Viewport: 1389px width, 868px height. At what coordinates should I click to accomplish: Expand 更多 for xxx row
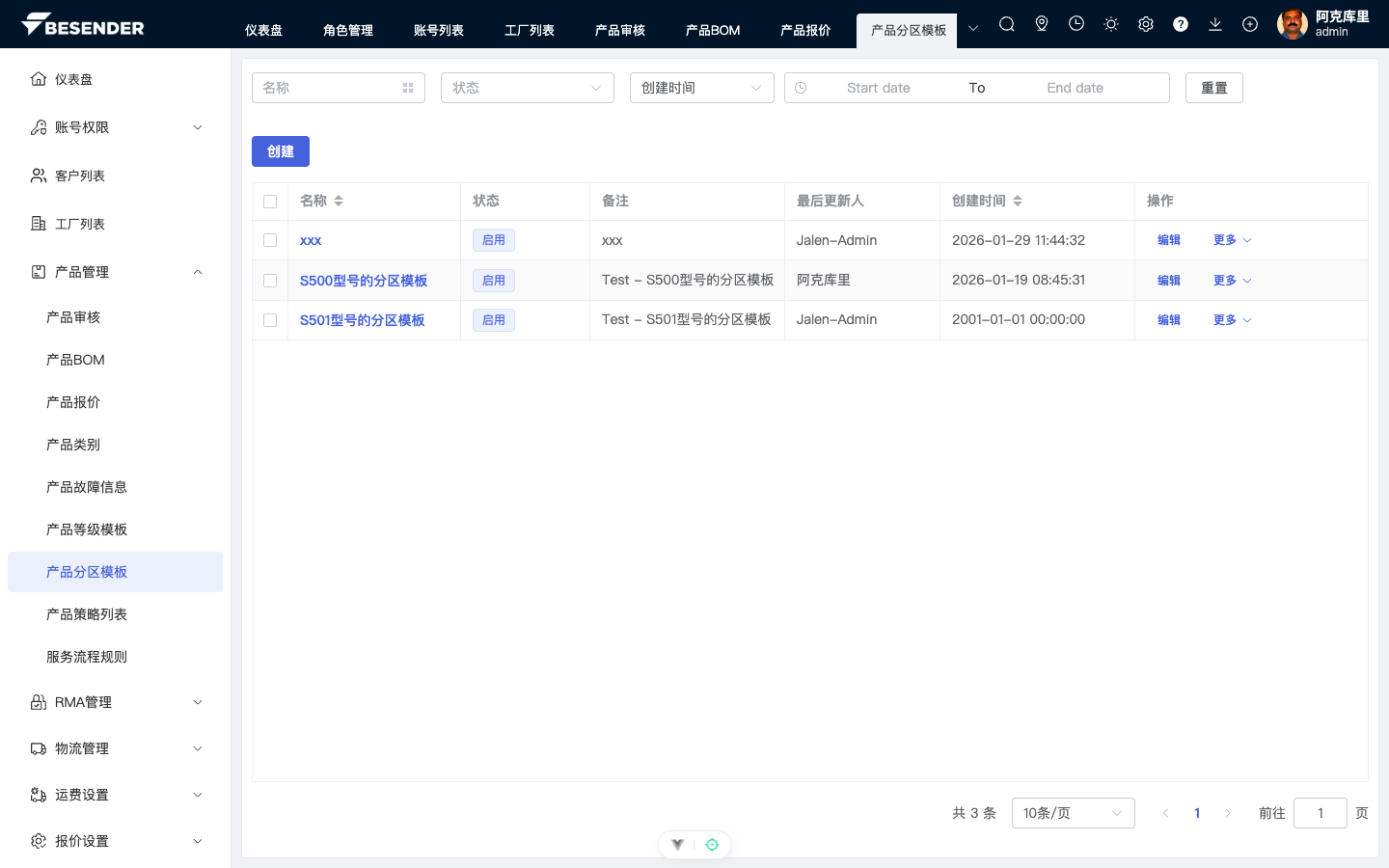click(x=1233, y=240)
